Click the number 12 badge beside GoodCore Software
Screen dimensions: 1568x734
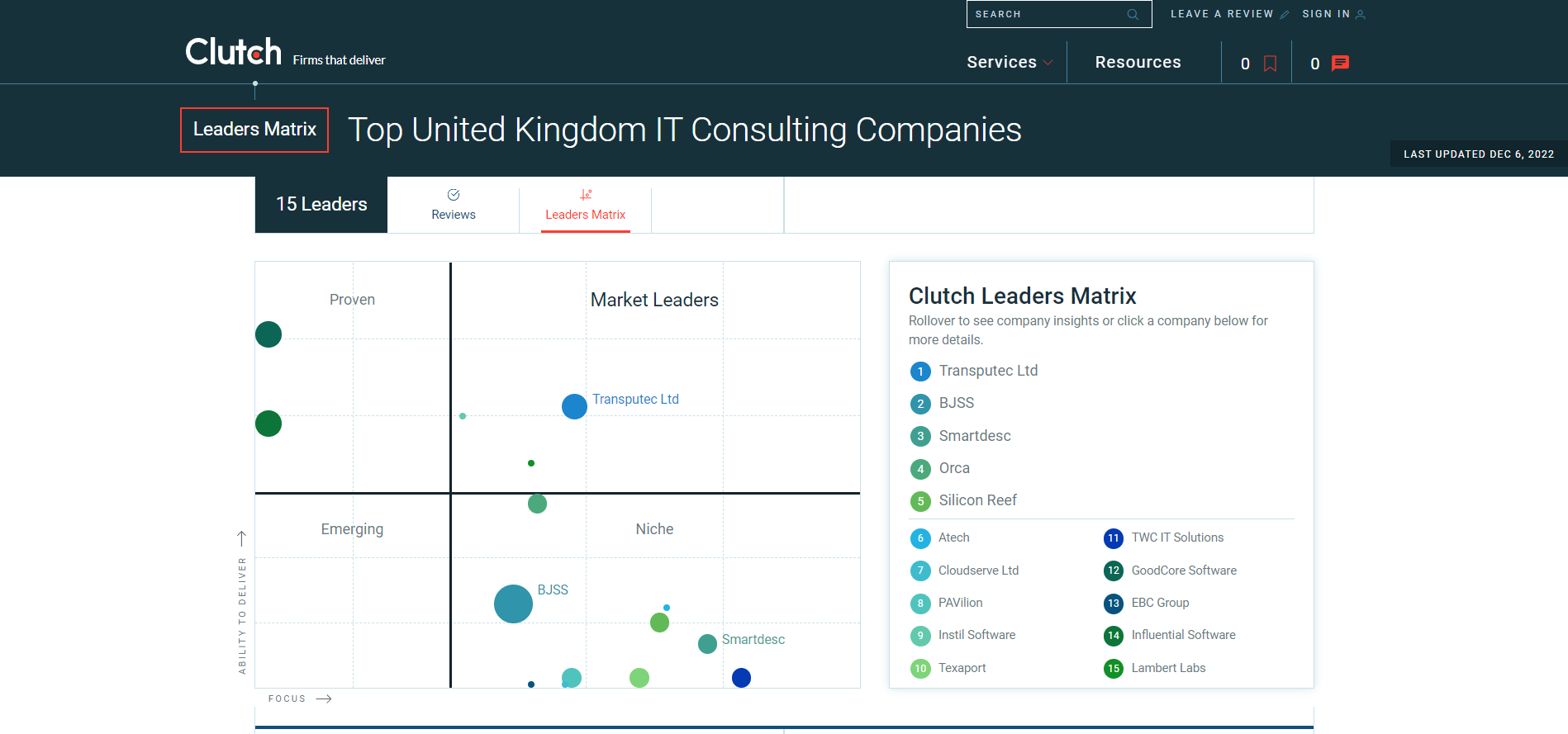(1114, 571)
